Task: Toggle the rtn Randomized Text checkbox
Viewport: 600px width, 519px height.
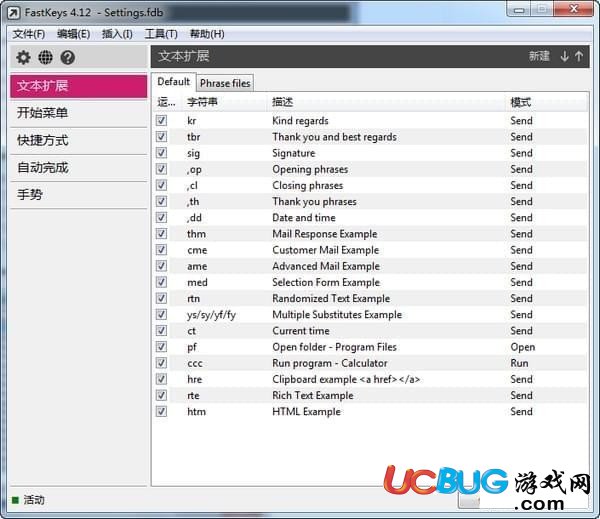Action: pos(161,298)
